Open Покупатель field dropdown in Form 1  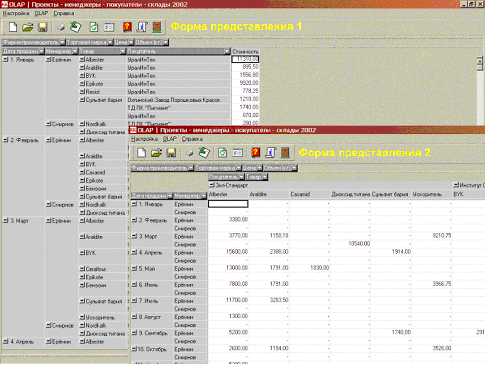(227, 51)
